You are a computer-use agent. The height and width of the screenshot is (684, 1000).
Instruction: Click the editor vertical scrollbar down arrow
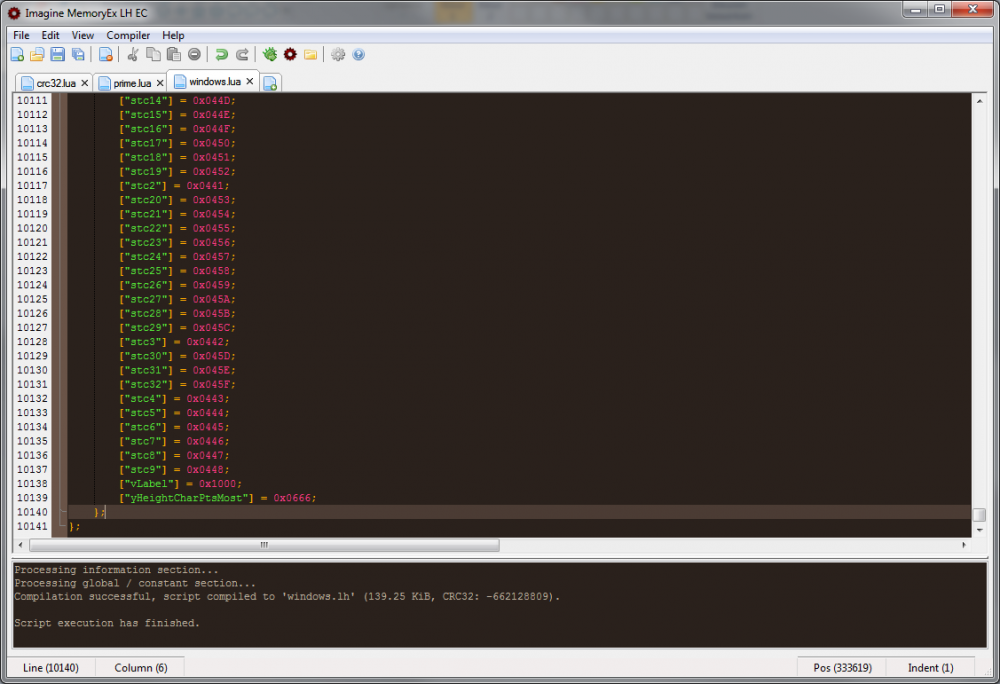[980, 530]
